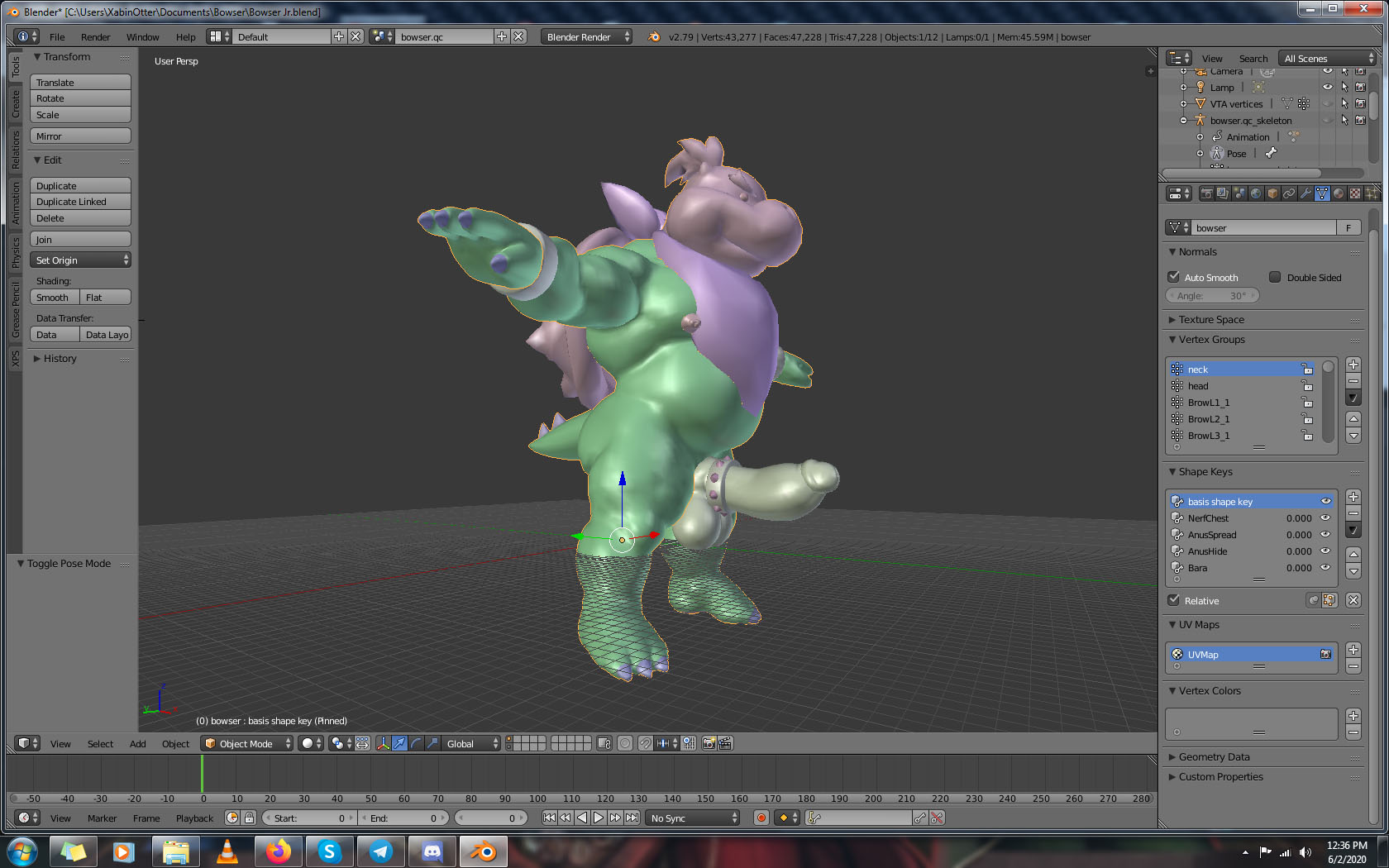Toggle visibility of the NerfChest shape key
The image size is (1389, 868).
(x=1325, y=518)
